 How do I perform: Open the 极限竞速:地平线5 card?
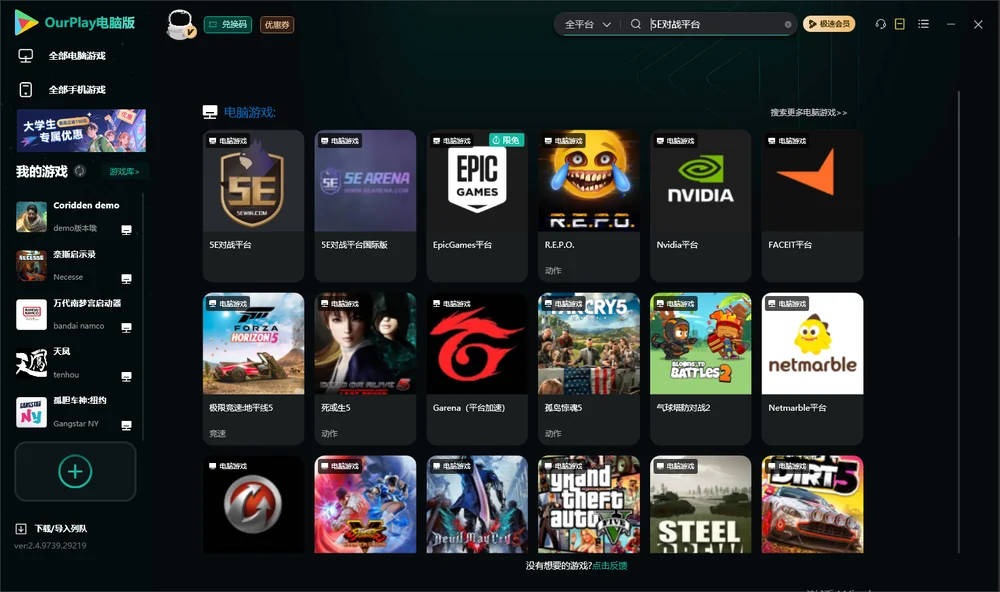pyautogui.click(x=253, y=368)
